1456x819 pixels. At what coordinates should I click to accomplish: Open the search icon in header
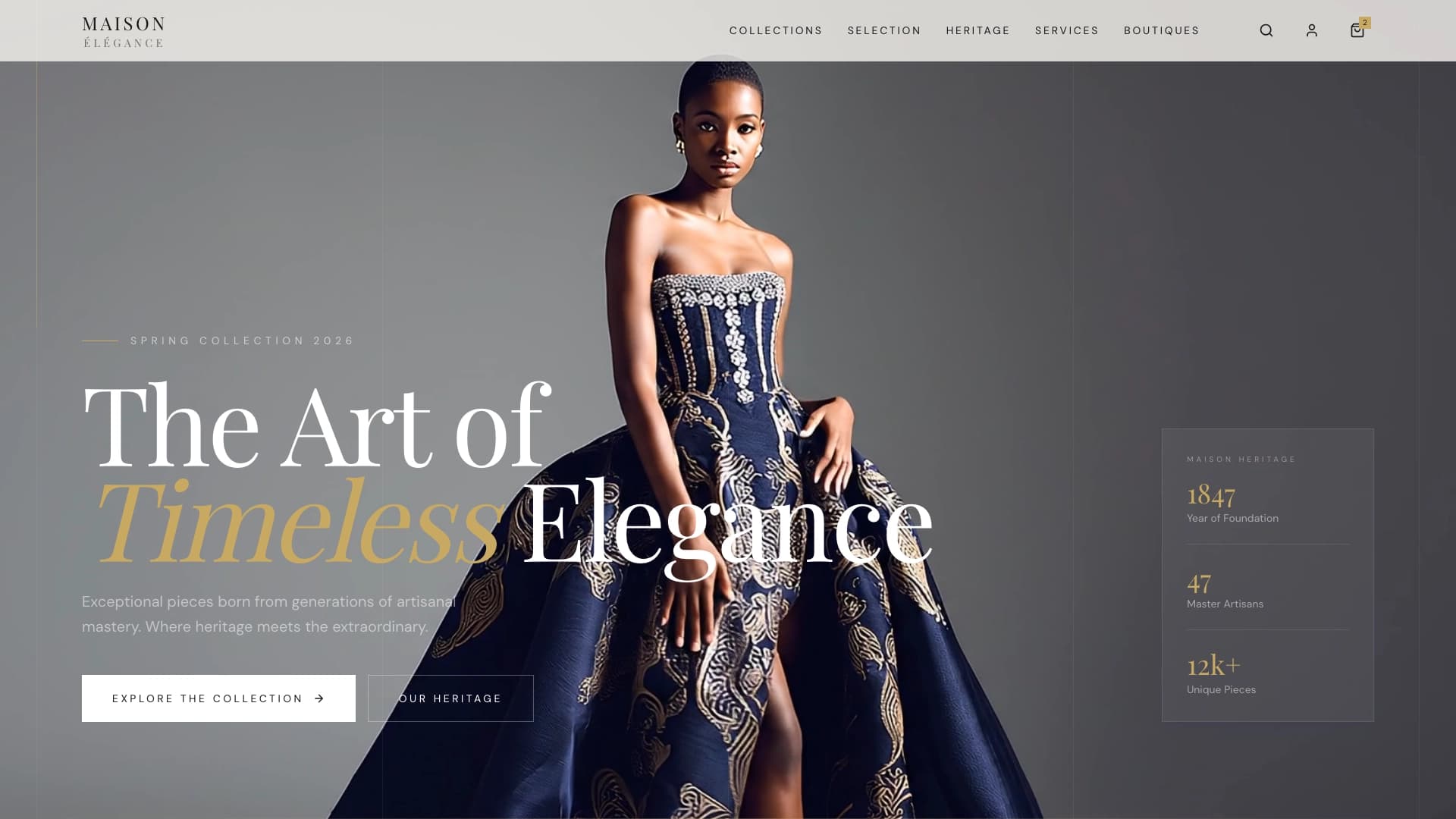[x=1266, y=30]
